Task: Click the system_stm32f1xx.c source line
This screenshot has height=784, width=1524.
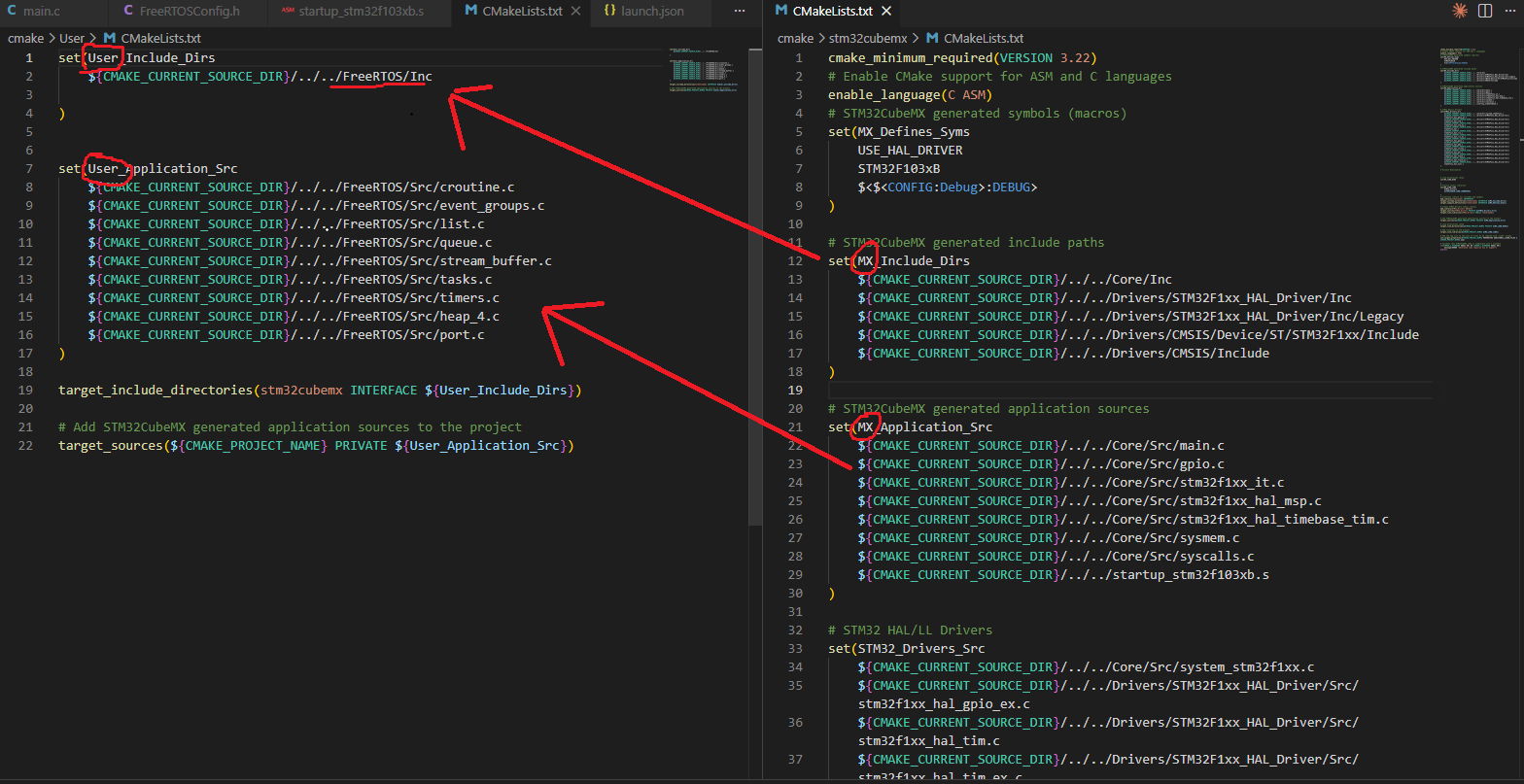Action: 1086,667
